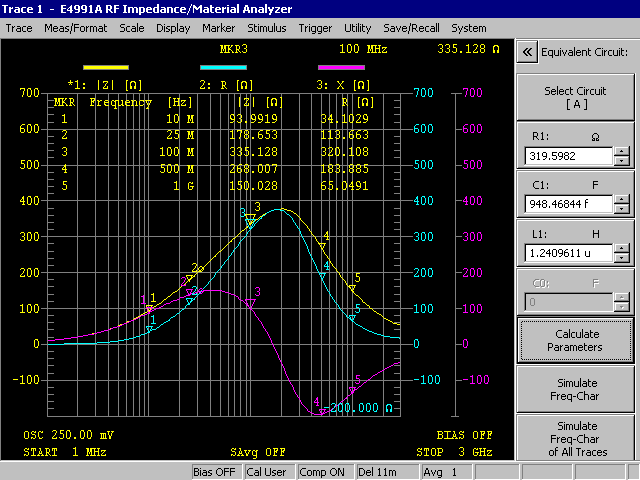Click the 335.128 Ω marker readout at top

click(x=469, y=49)
